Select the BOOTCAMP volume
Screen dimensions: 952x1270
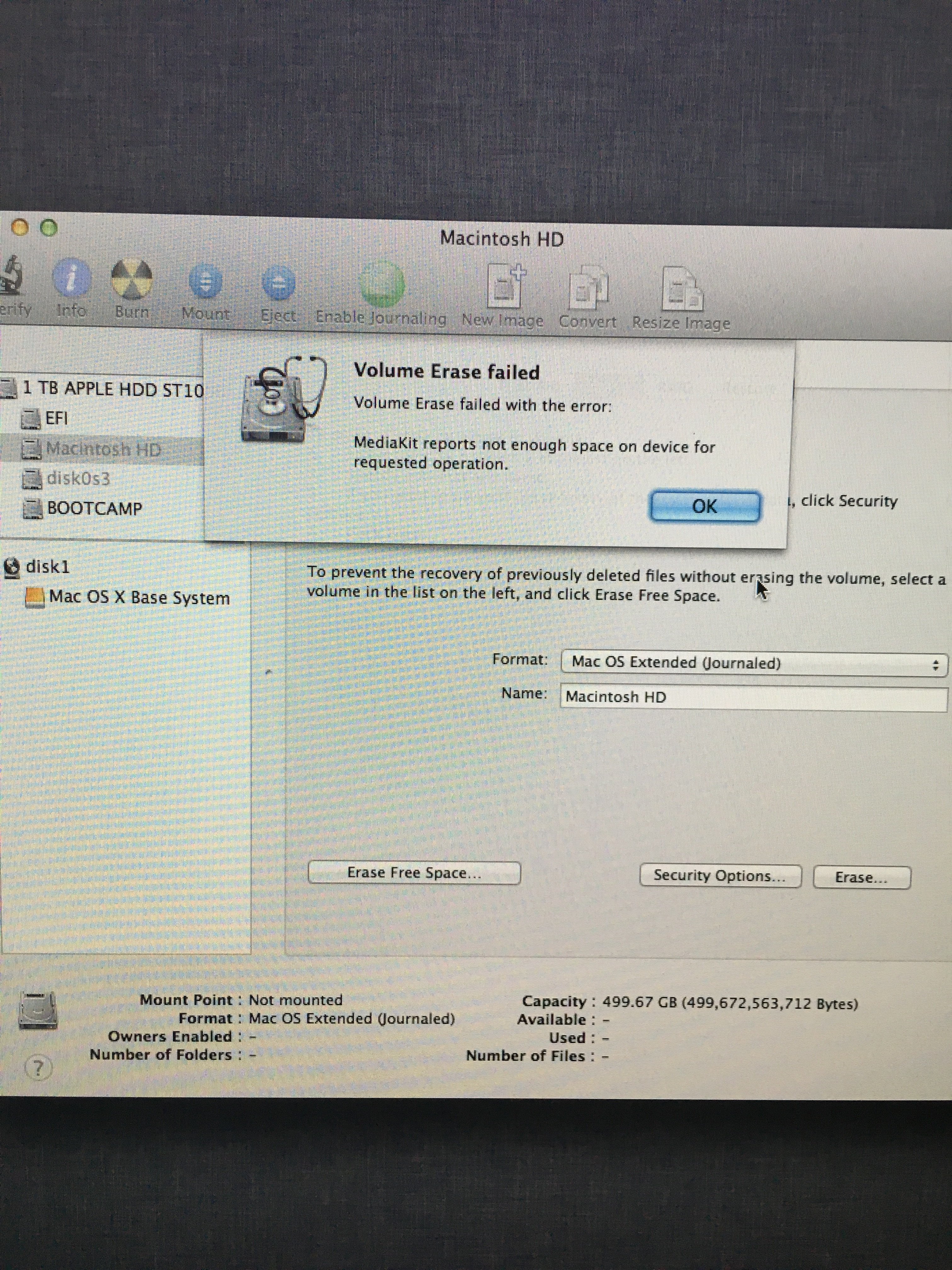82,508
